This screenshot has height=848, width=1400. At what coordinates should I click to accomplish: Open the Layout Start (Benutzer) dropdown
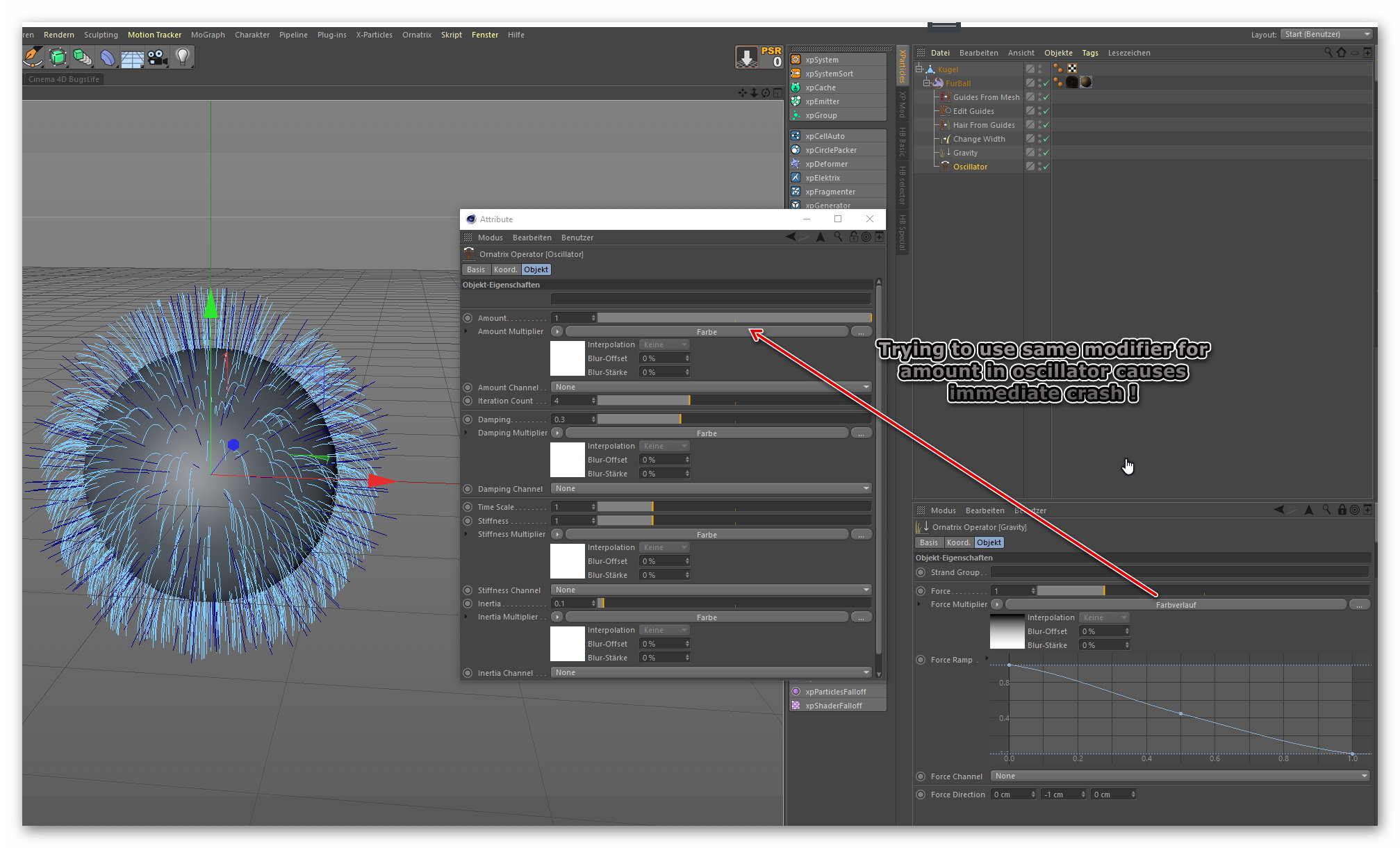click(1326, 34)
